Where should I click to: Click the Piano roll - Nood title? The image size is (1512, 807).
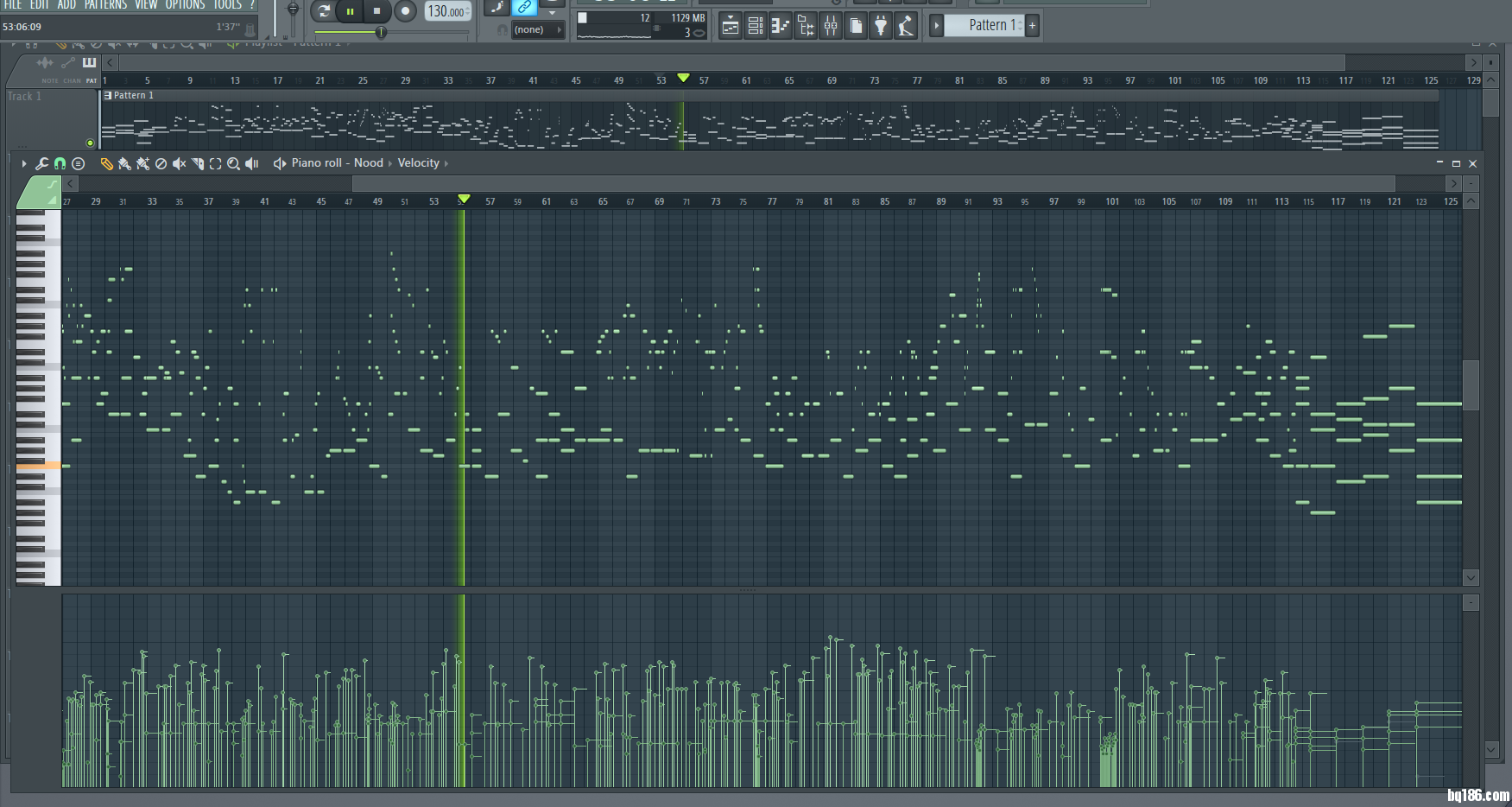338,163
